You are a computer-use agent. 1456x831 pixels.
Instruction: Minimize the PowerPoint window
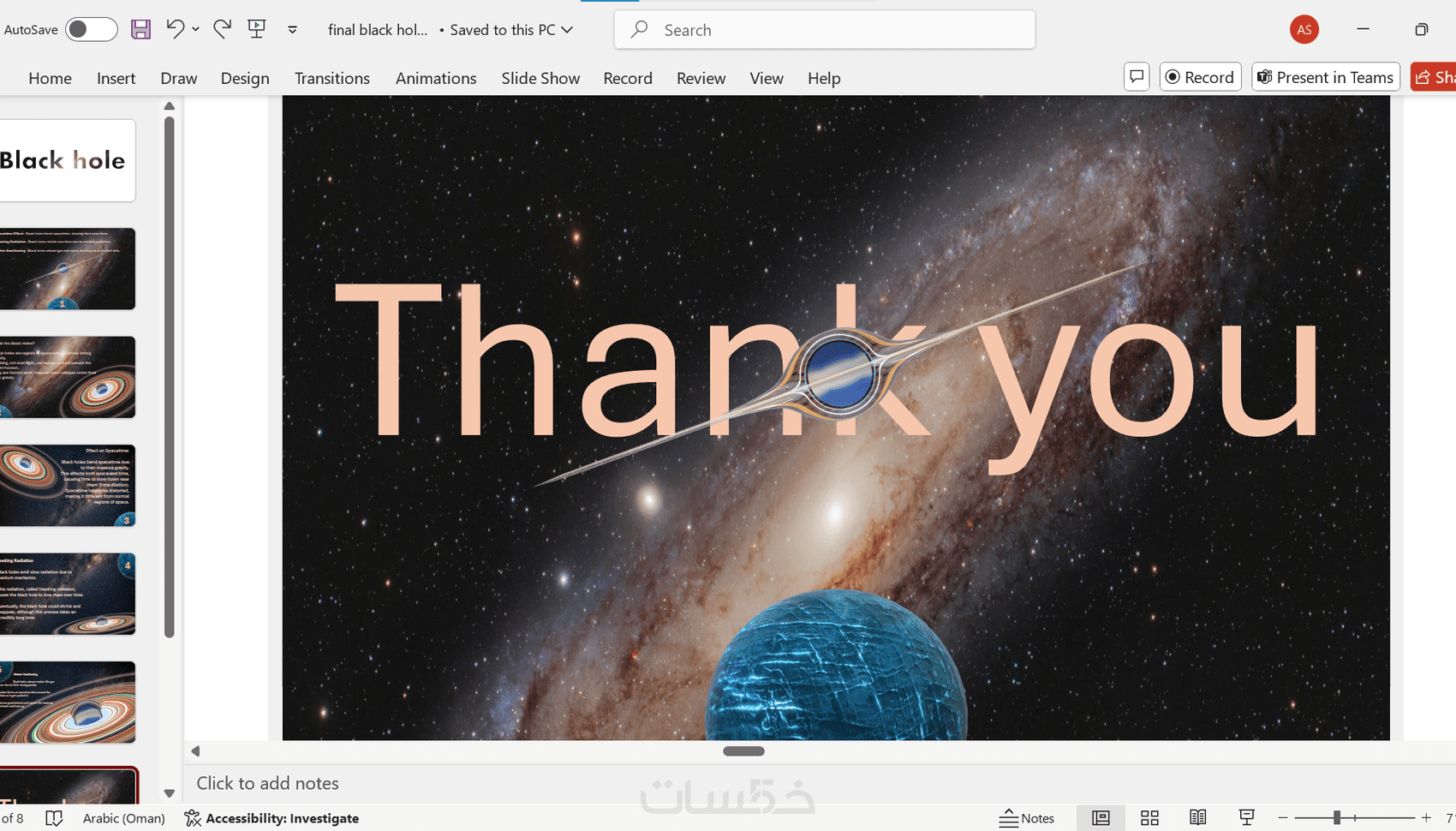pyautogui.click(x=1363, y=29)
